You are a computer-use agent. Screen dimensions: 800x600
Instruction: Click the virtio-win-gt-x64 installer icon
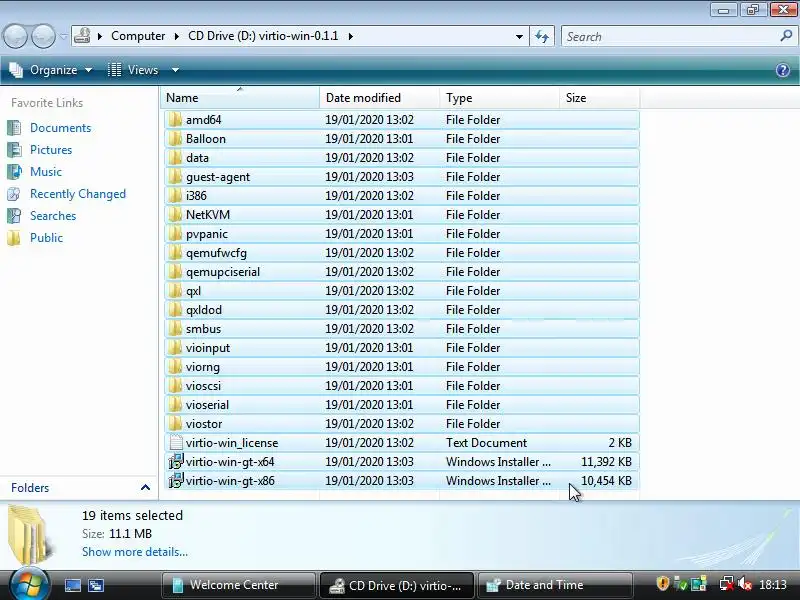point(176,462)
